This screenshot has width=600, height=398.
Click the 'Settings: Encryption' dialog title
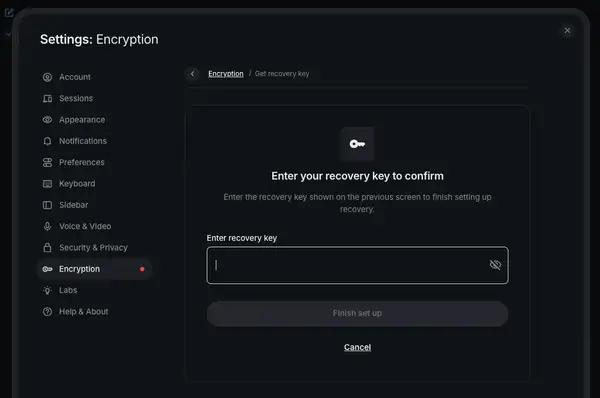pos(99,39)
